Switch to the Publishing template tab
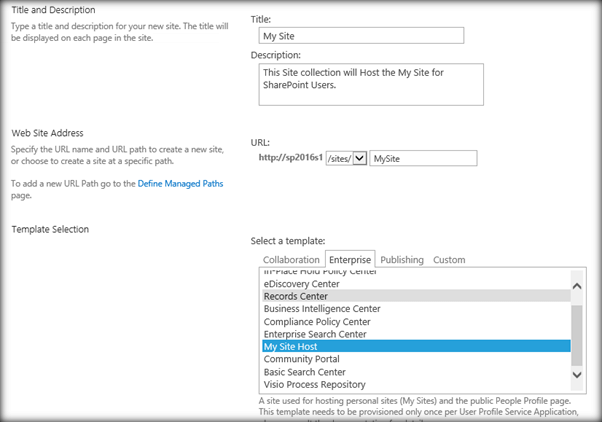 click(x=402, y=260)
